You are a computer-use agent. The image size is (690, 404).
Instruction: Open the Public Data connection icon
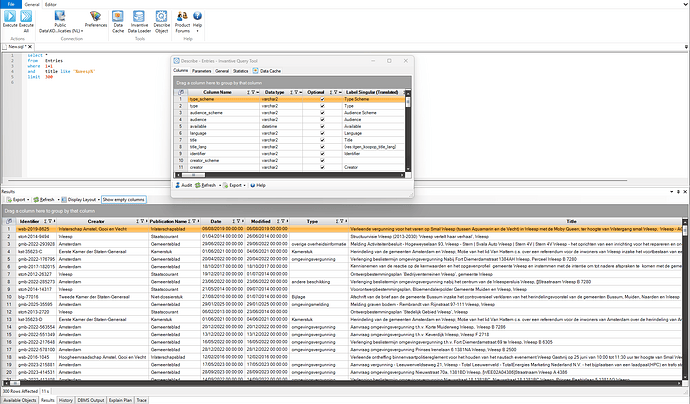pos(60,16)
